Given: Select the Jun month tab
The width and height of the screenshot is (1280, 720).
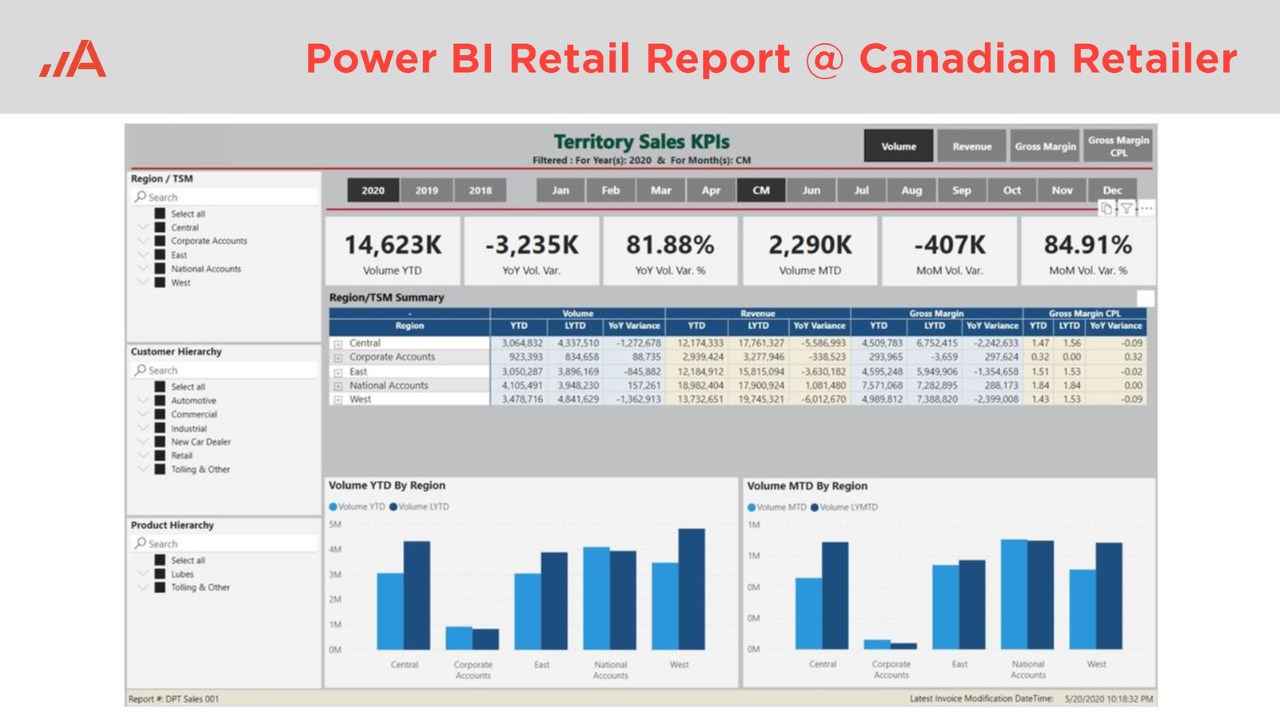Looking at the screenshot, I should point(811,190).
